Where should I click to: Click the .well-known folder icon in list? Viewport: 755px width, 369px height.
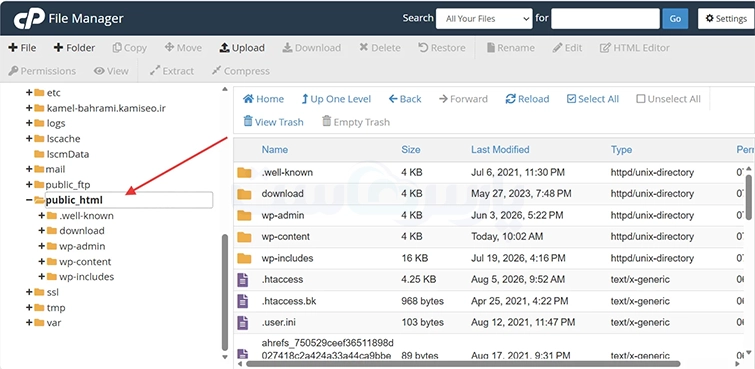[x=244, y=172]
